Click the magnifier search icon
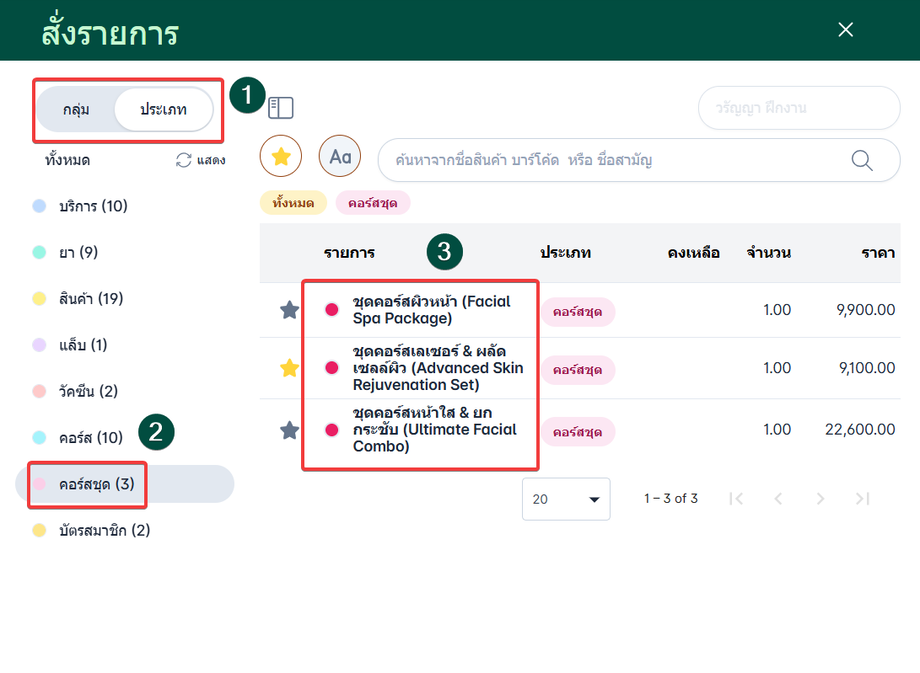Screen dimensions: 920x673 862,160
